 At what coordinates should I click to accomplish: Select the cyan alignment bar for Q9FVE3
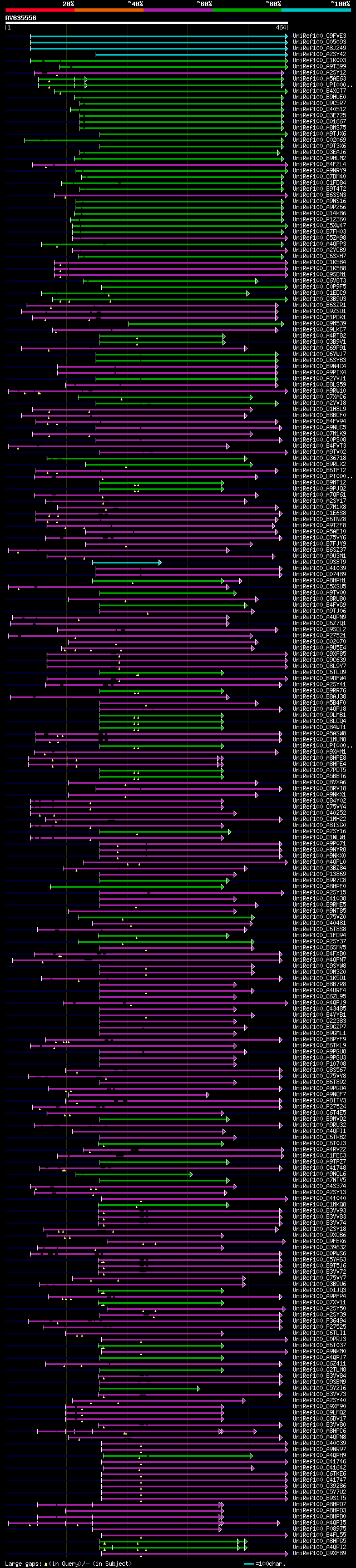tap(159, 36)
